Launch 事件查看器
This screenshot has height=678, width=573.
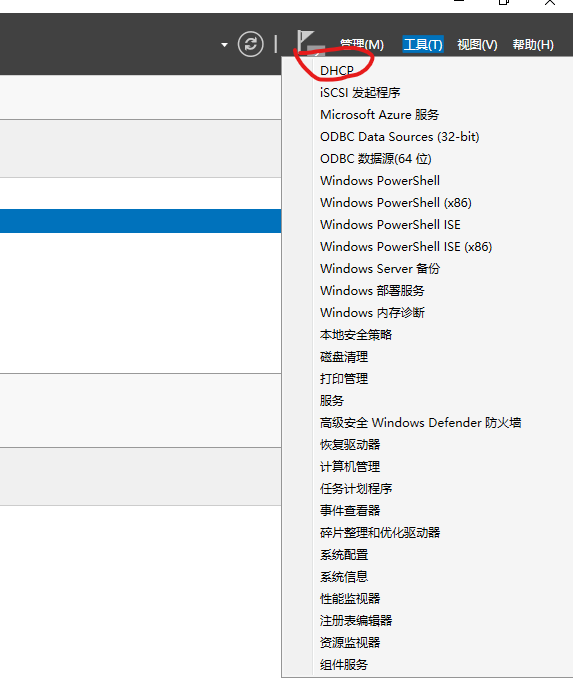tap(350, 510)
